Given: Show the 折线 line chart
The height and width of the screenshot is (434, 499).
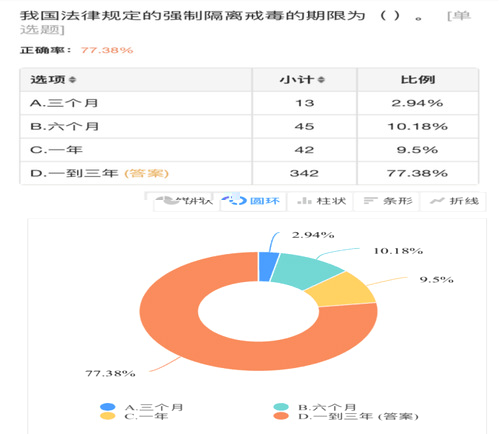Looking at the screenshot, I should (453, 201).
